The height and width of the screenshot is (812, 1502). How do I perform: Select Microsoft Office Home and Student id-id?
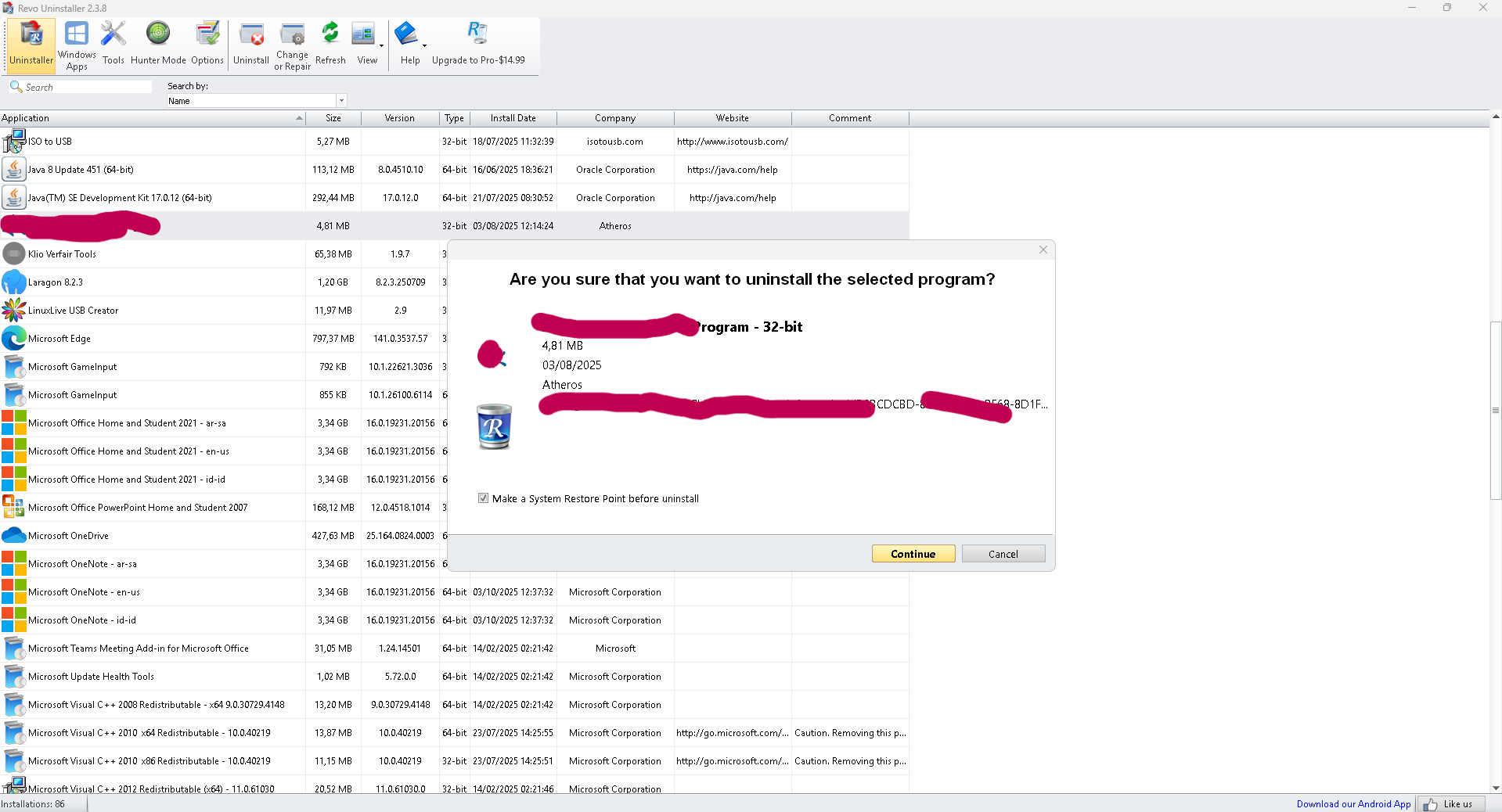click(x=223, y=480)
